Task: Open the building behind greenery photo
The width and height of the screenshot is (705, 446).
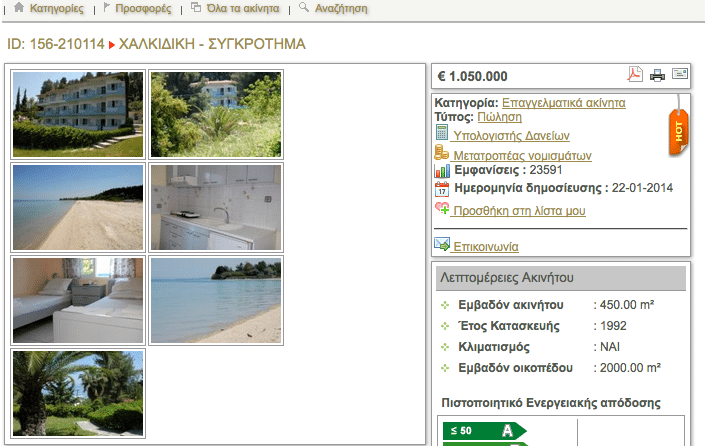Action: [216, 115]
